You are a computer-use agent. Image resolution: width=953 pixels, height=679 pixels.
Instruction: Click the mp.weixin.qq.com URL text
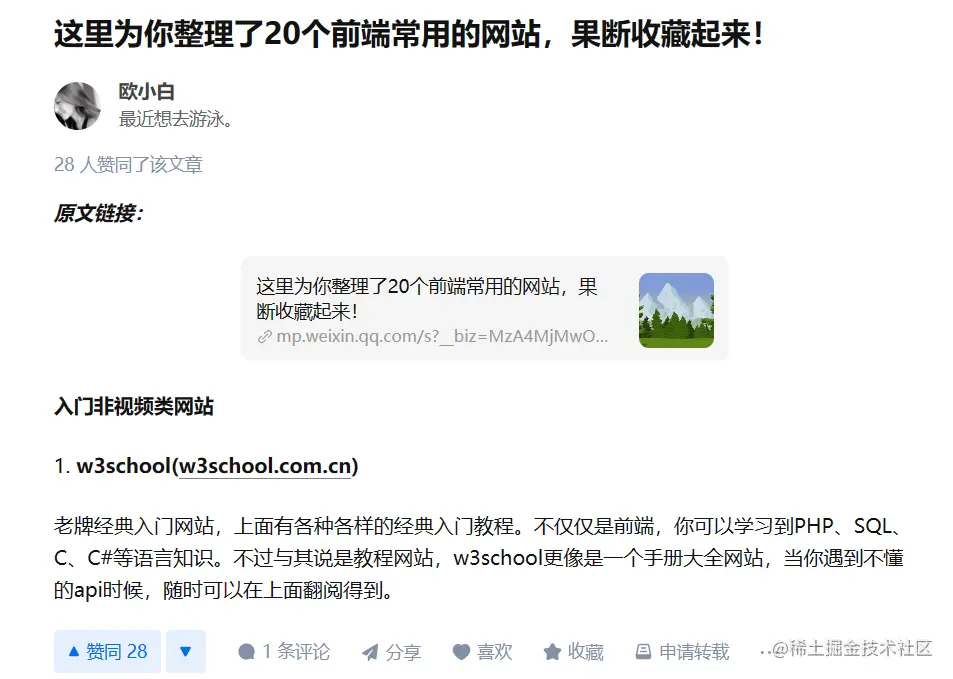point(442,336)
